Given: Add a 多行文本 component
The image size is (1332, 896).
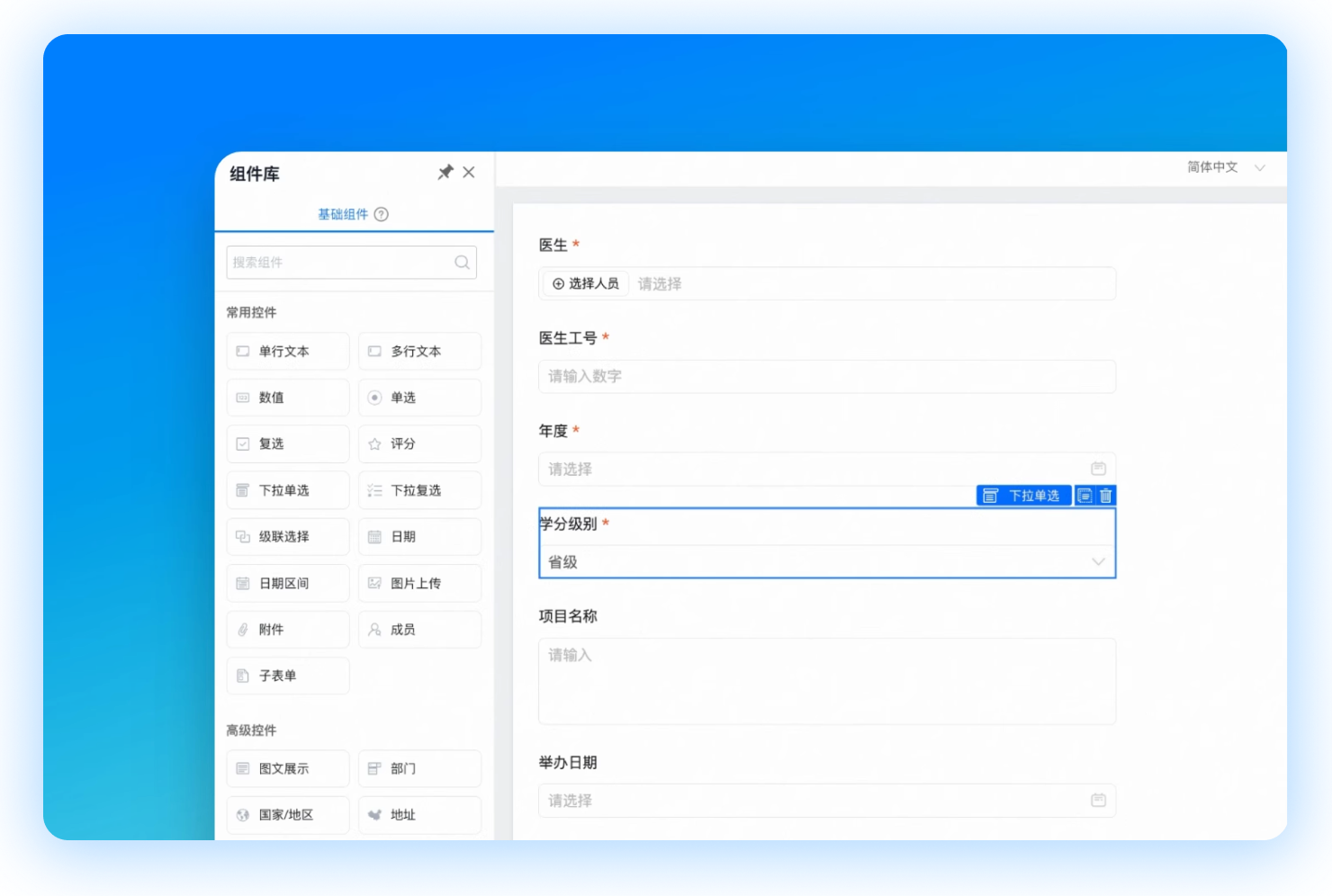Looking at the screenshot, I should tap(419, 352).
